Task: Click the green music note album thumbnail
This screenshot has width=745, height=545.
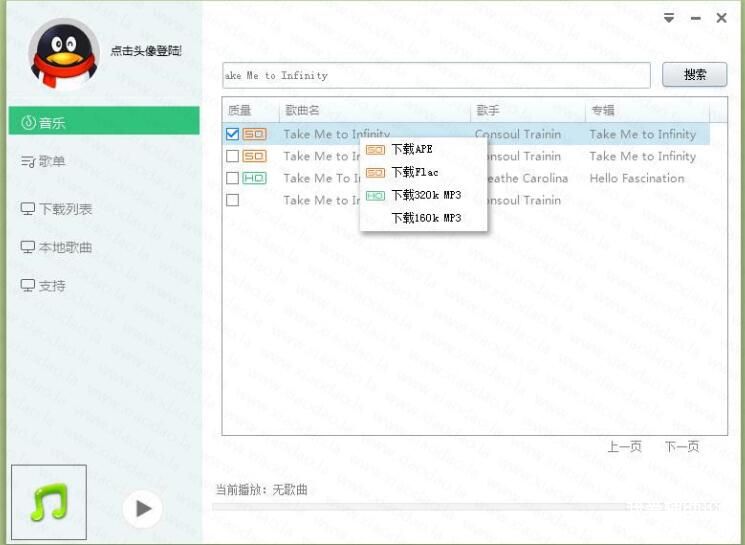Action: click(49, 502)
